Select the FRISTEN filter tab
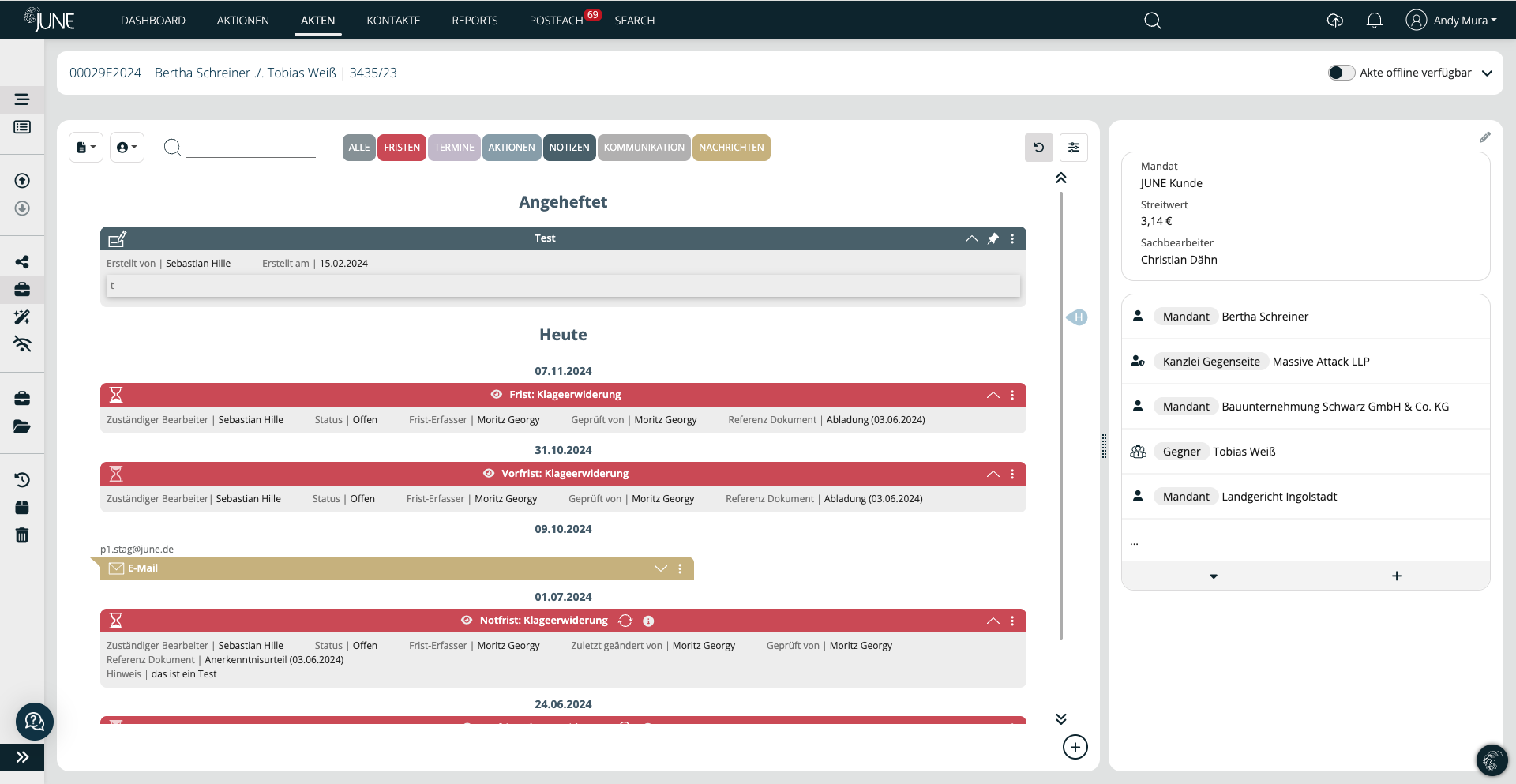Screen dimensions: 1516x784 pos(402,148)
